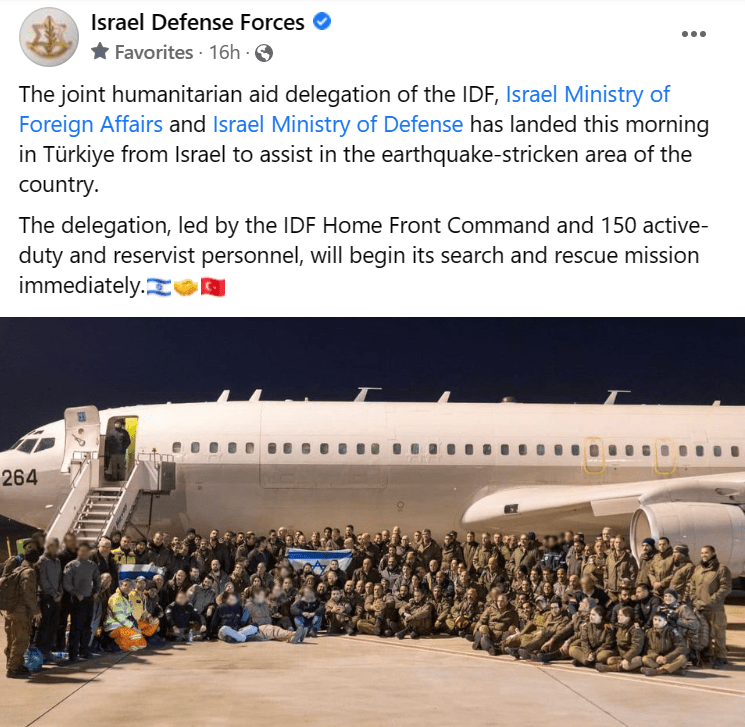Click the Israeli flag held by the group
The image size is (745, 727).
pyautogui.click(x=320, y=561)
